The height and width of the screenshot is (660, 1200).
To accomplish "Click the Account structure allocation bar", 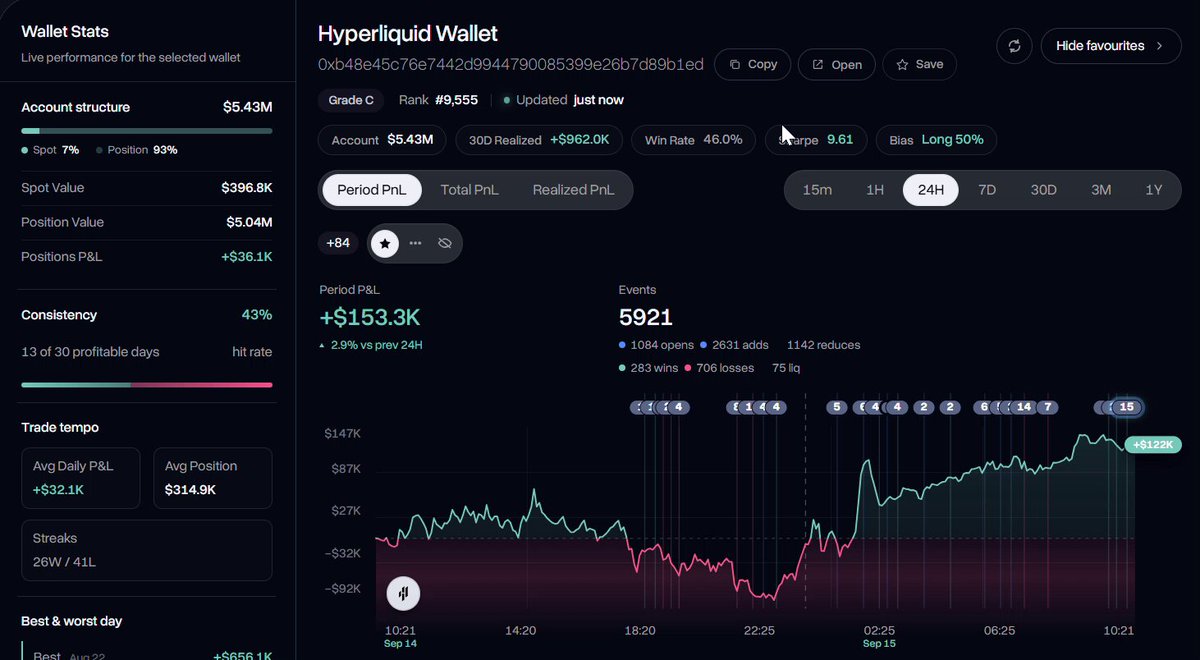I will pyautogui.click(x=147, y=131).
